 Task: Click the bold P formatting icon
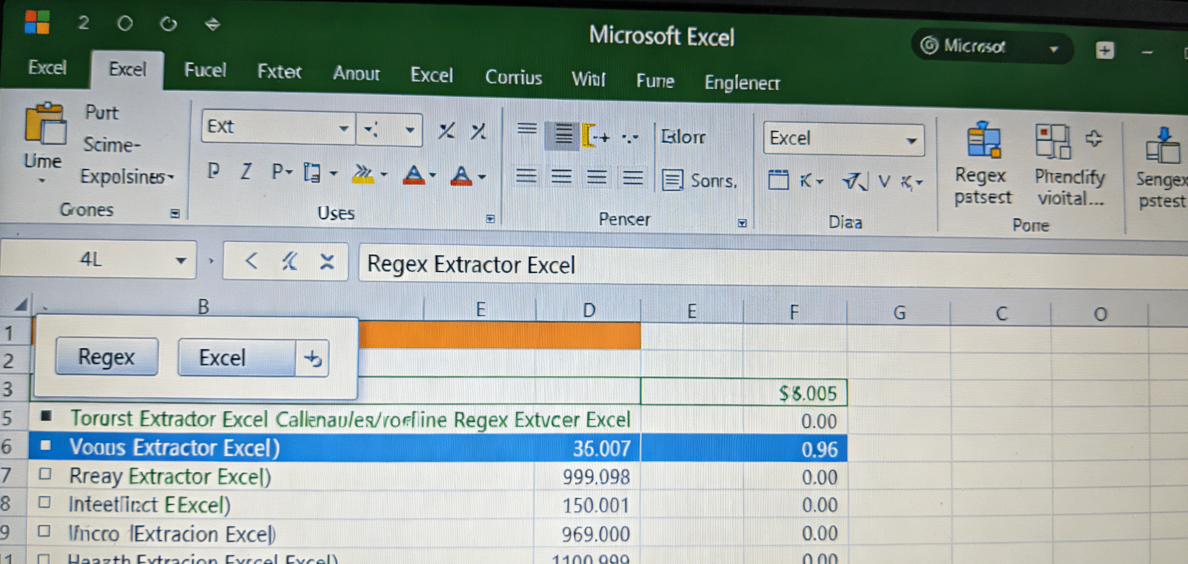[214, 173]
